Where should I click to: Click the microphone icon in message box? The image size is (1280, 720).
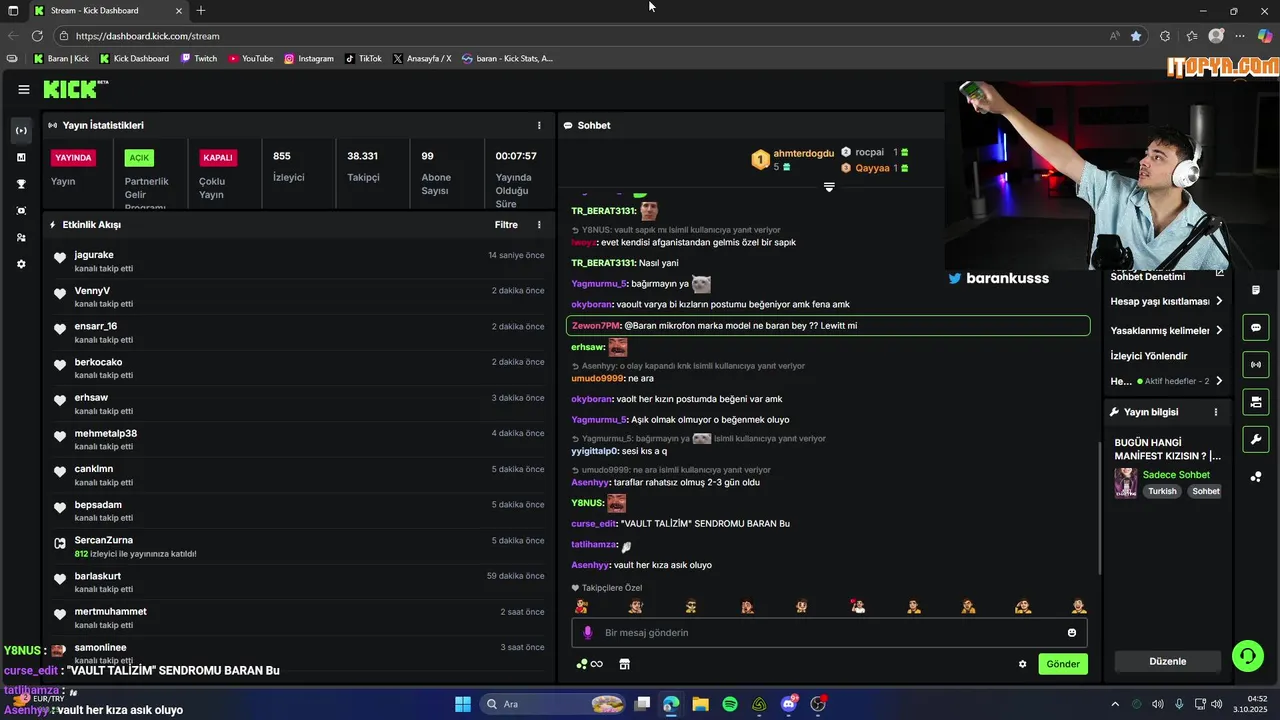[588, 633]
